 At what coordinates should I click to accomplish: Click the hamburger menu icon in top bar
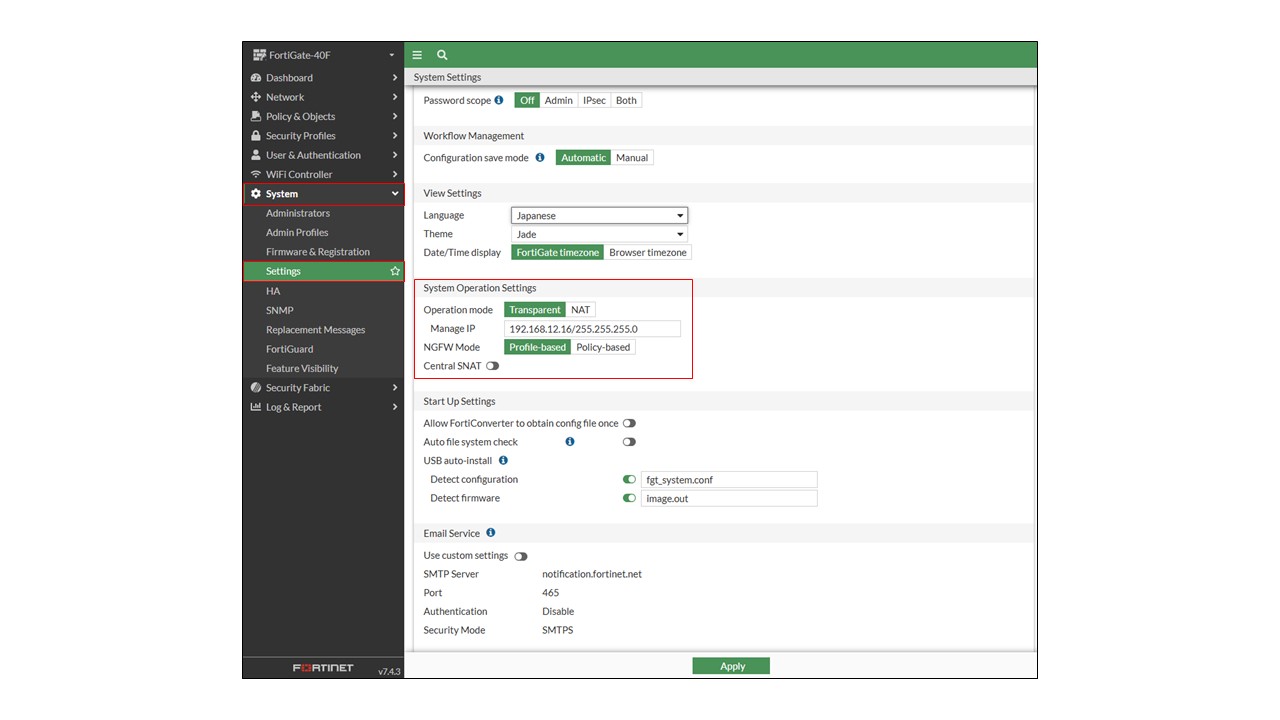pyautogui.click(x=417, y=55)
